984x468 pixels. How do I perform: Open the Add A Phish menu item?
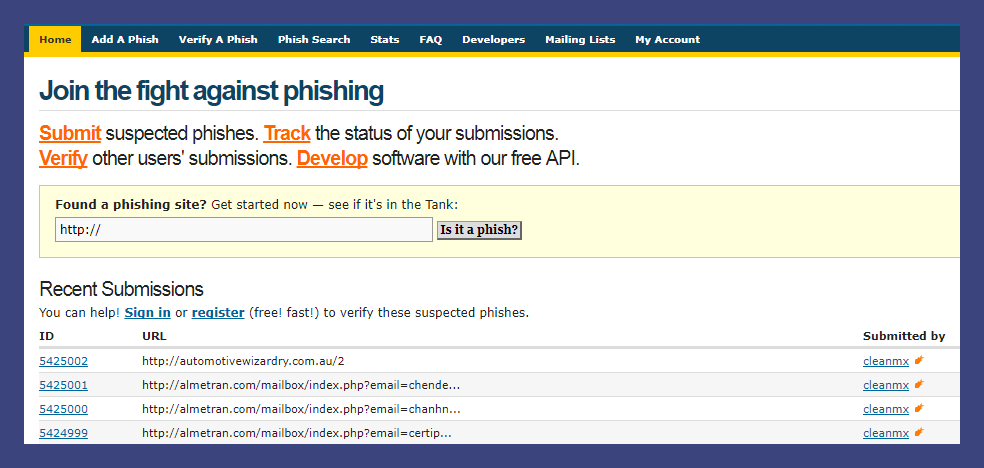tap(125, 40)
